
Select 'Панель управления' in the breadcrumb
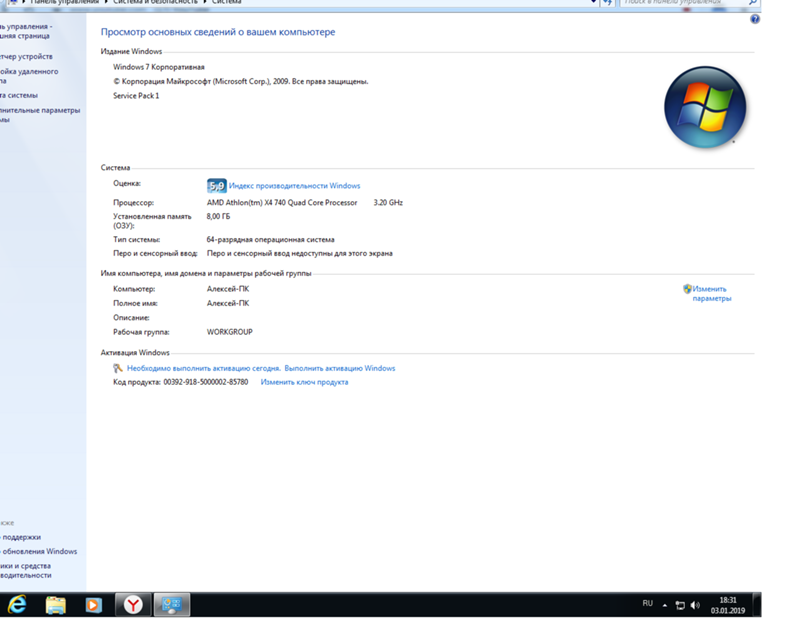tap(64, 3)
